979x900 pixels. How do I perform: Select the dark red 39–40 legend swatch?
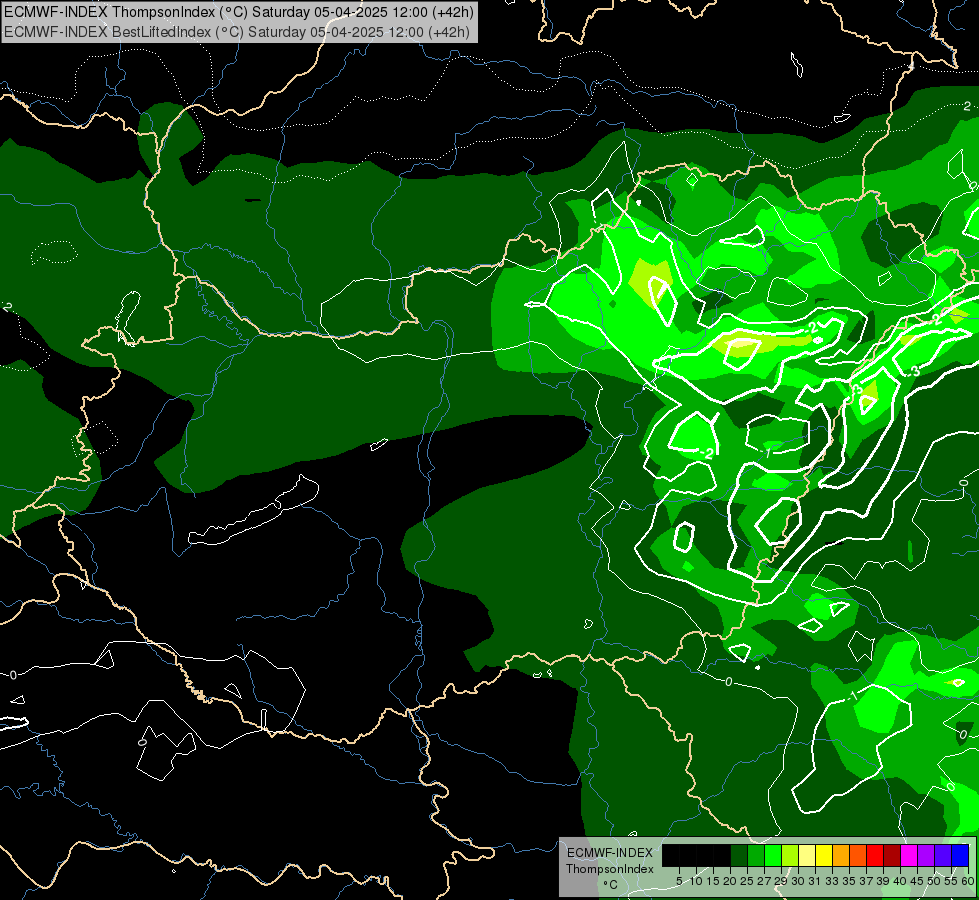(x=892, y=855)
